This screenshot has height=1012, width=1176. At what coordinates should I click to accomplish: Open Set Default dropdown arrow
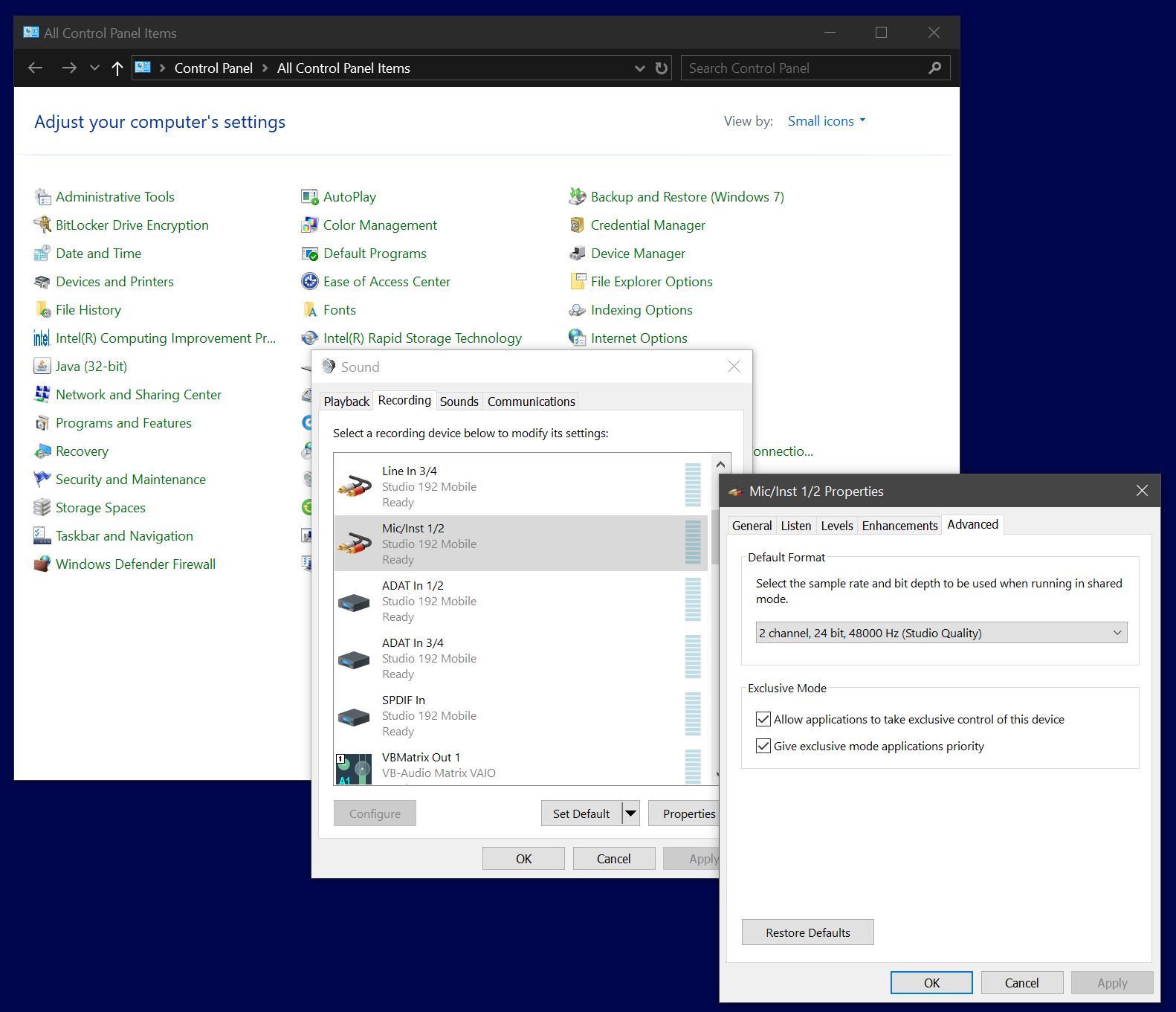(630, 813)
